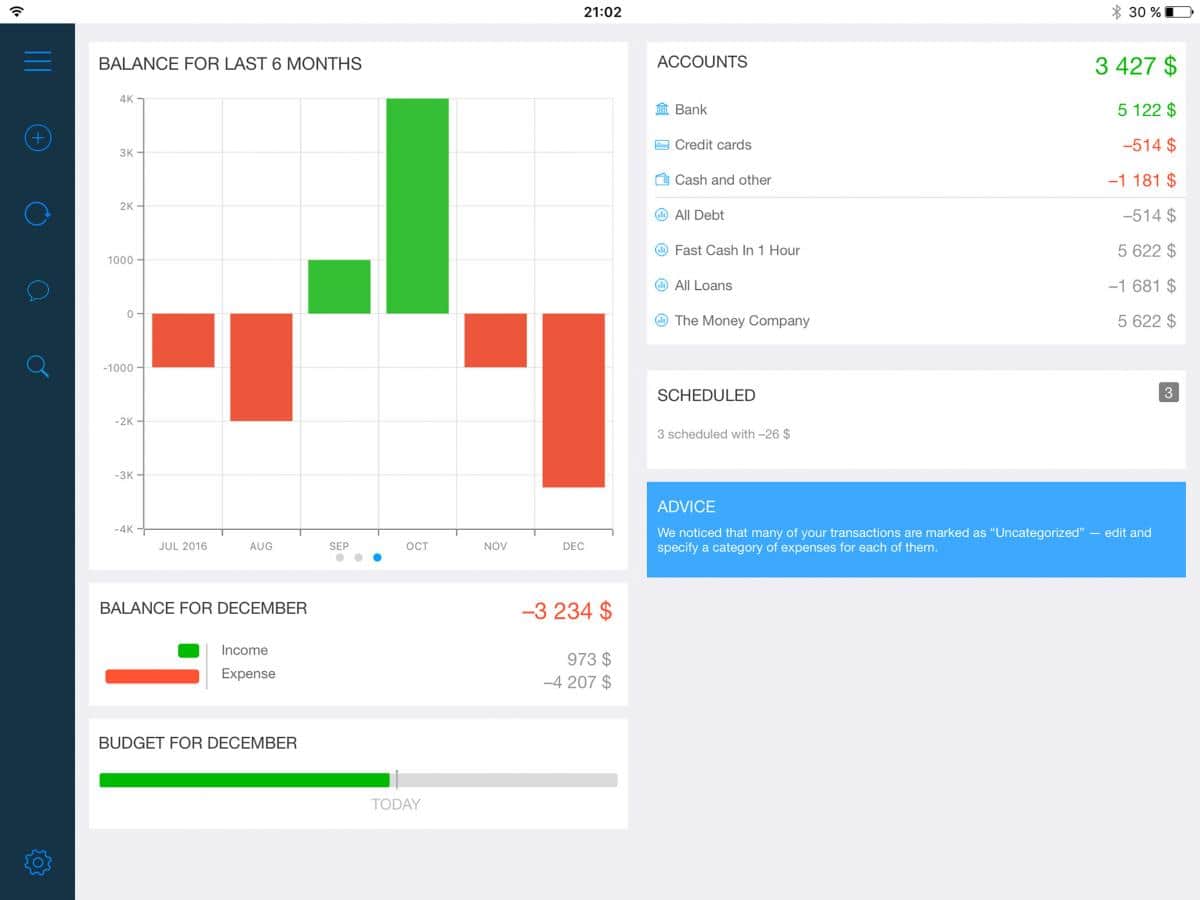Click the sync refresh icon
This screenshot has height=900, width=1200.
[x=37, y=213]
